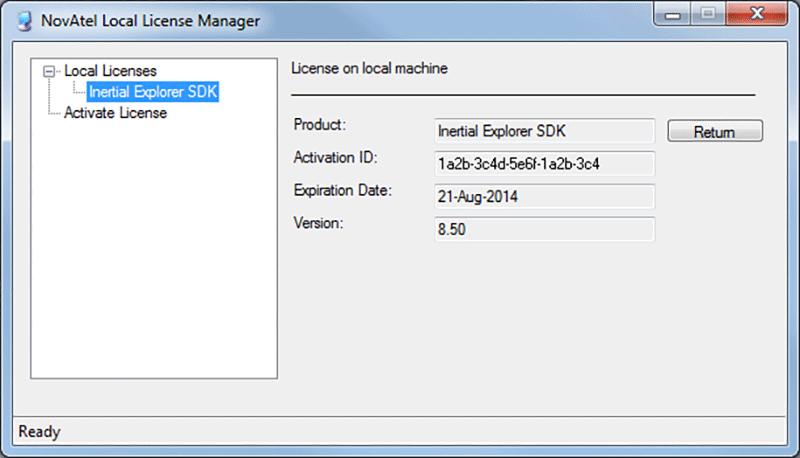
Task: Click the NovAtel app icon in title bar
Action: (x=24, y=21)
